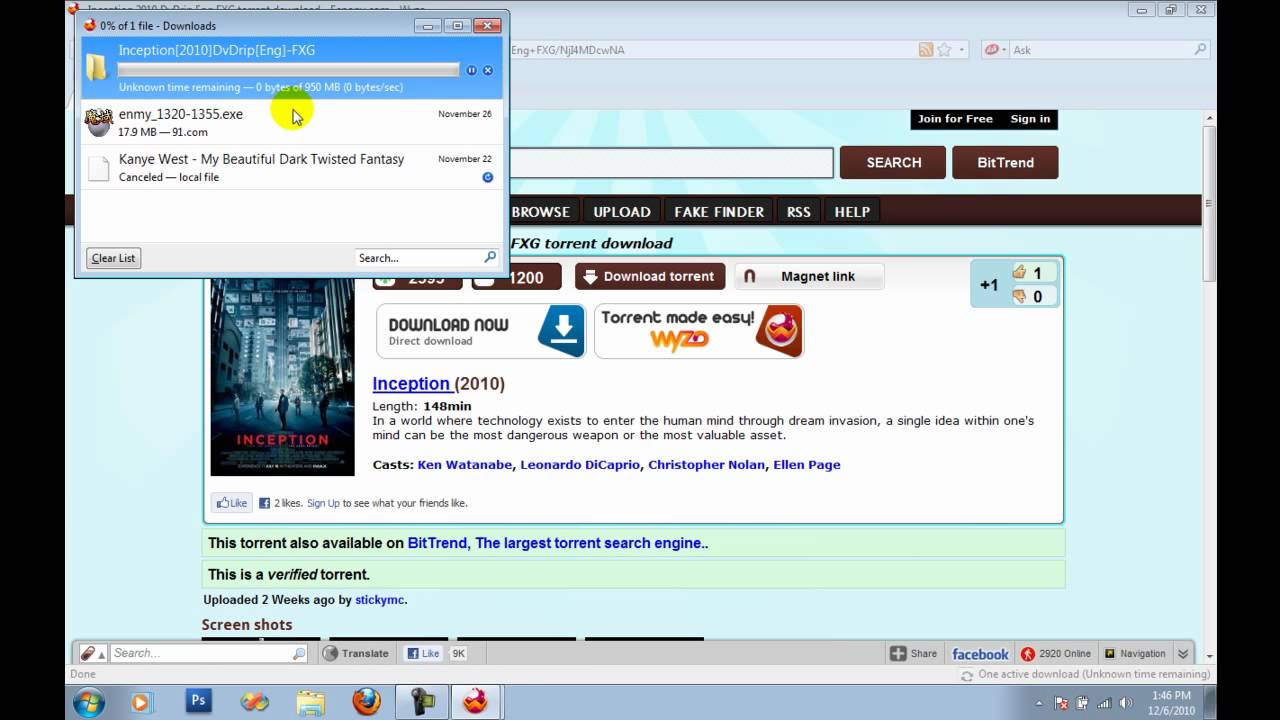Click the Torrent made easy WYZO banner
The image size is (1280, 720).
699,331
